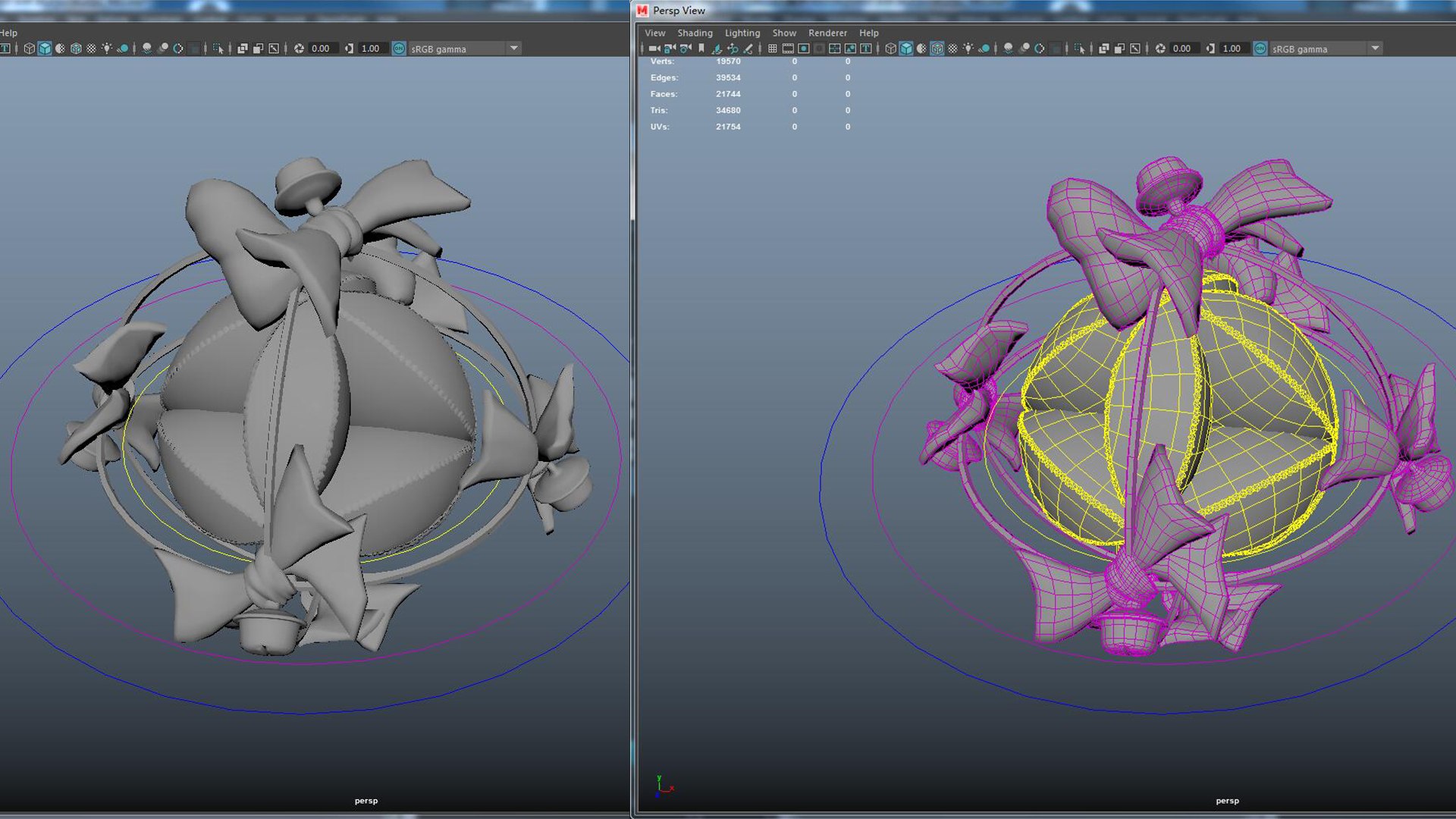Toggle View Transform ON button in left viewport

click(399, 49)
